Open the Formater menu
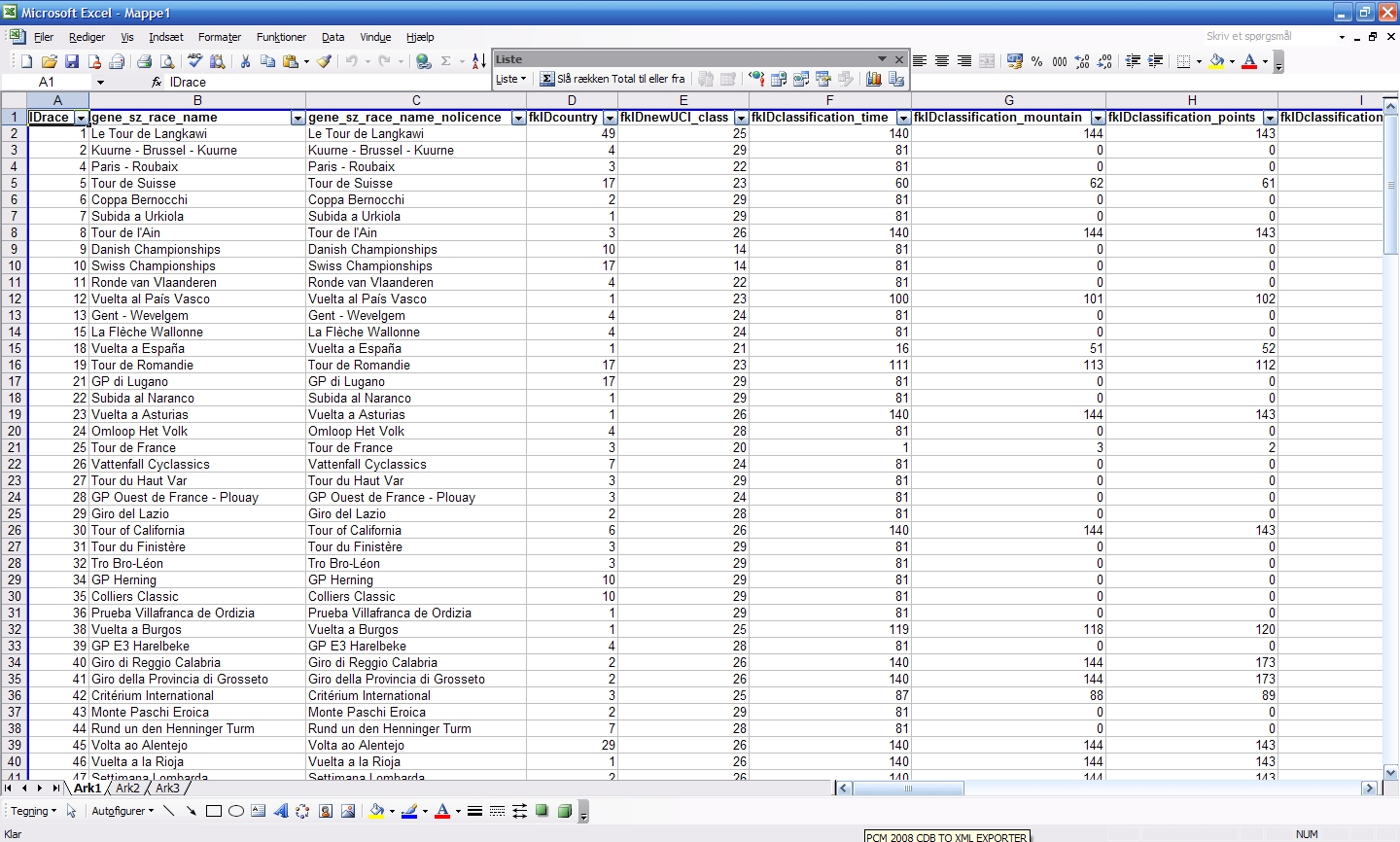The image size is (1400, 842). click(219, 37)
